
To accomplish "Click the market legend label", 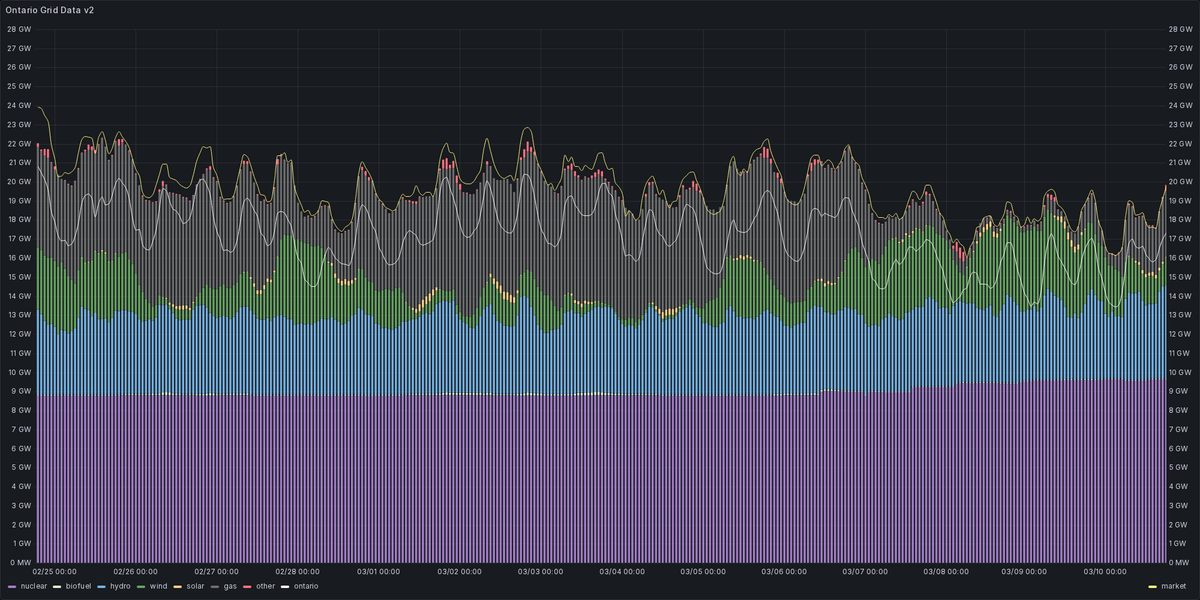I will pyautogui.click(x=1174, y=587).
